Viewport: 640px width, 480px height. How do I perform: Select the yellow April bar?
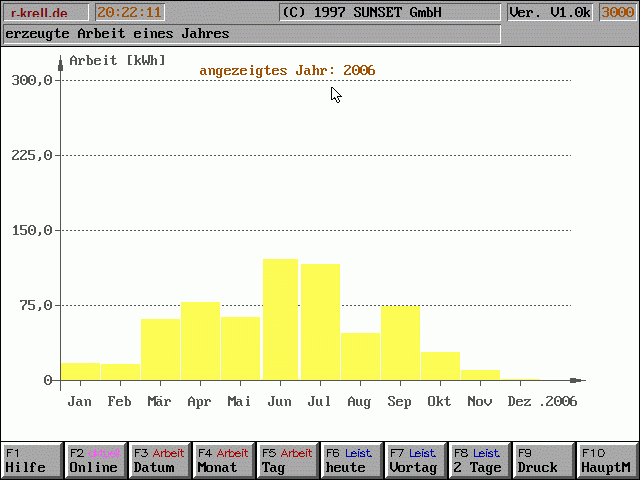click(200, 341)
